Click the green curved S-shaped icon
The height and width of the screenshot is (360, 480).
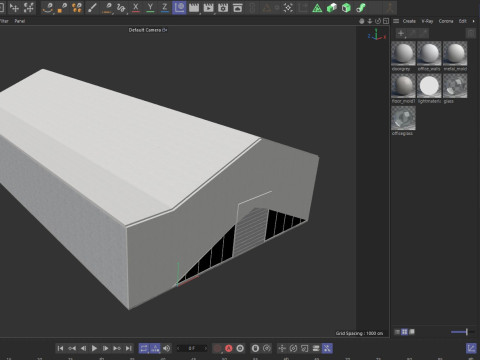click(x=361, y=8)
